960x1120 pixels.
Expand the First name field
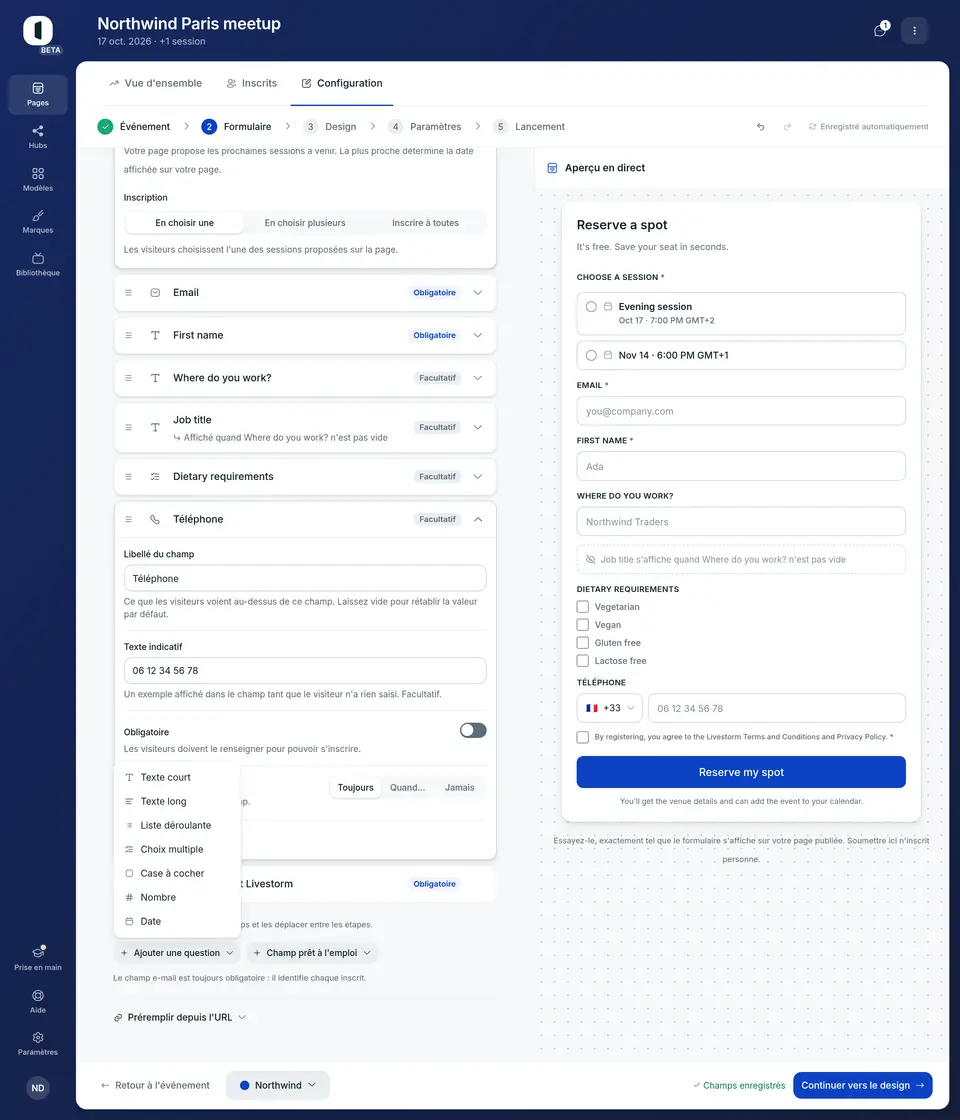[478, 335]
